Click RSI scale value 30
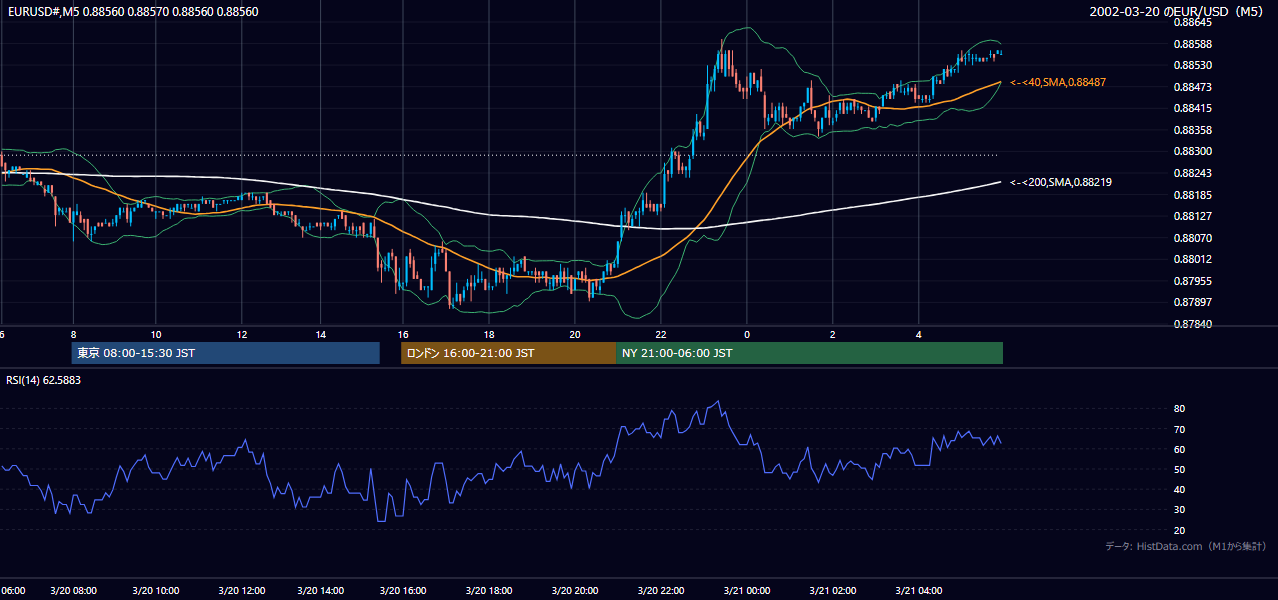Screen dimensions: 1278x600 1179,510
